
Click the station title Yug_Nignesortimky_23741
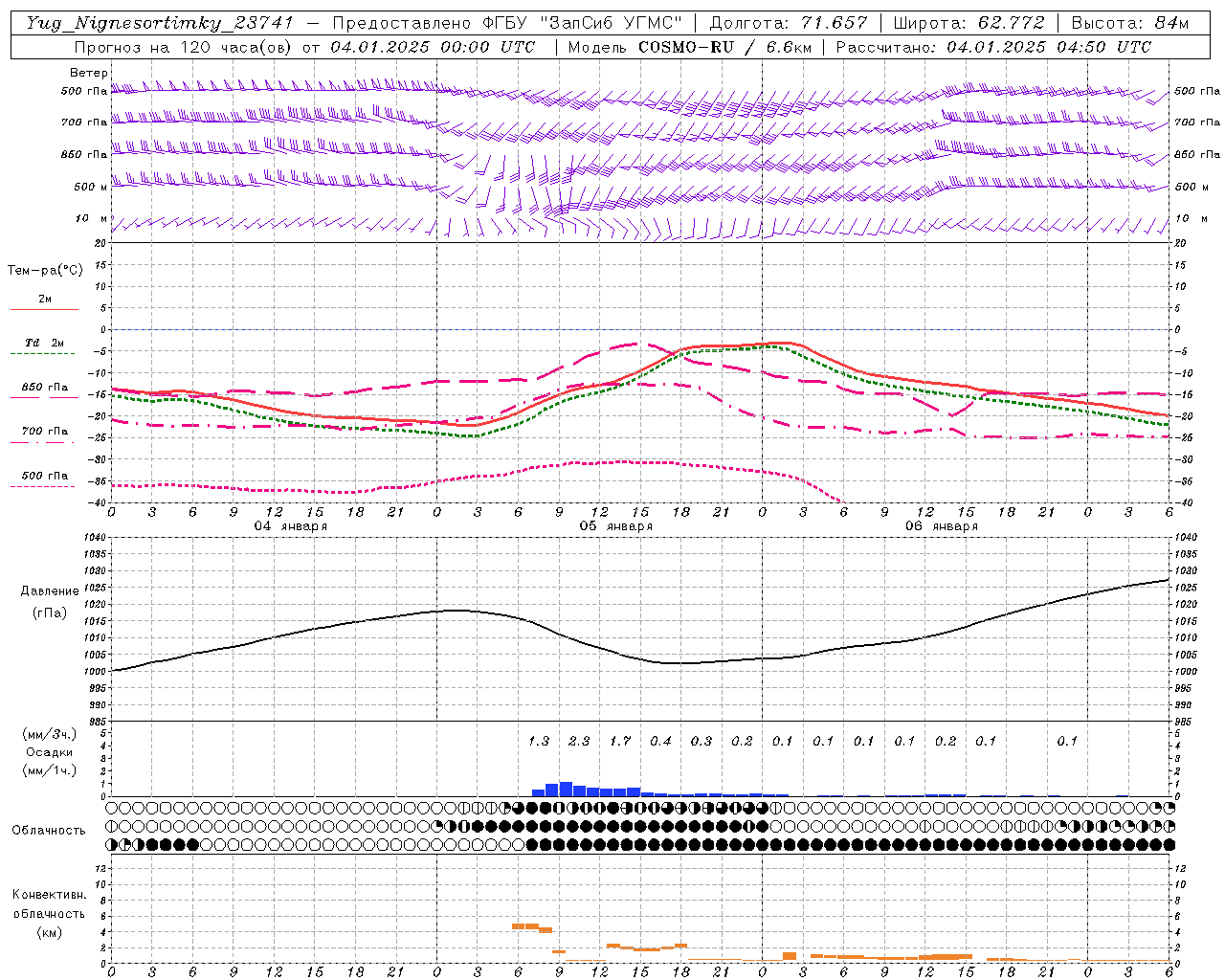pos(160,23)
